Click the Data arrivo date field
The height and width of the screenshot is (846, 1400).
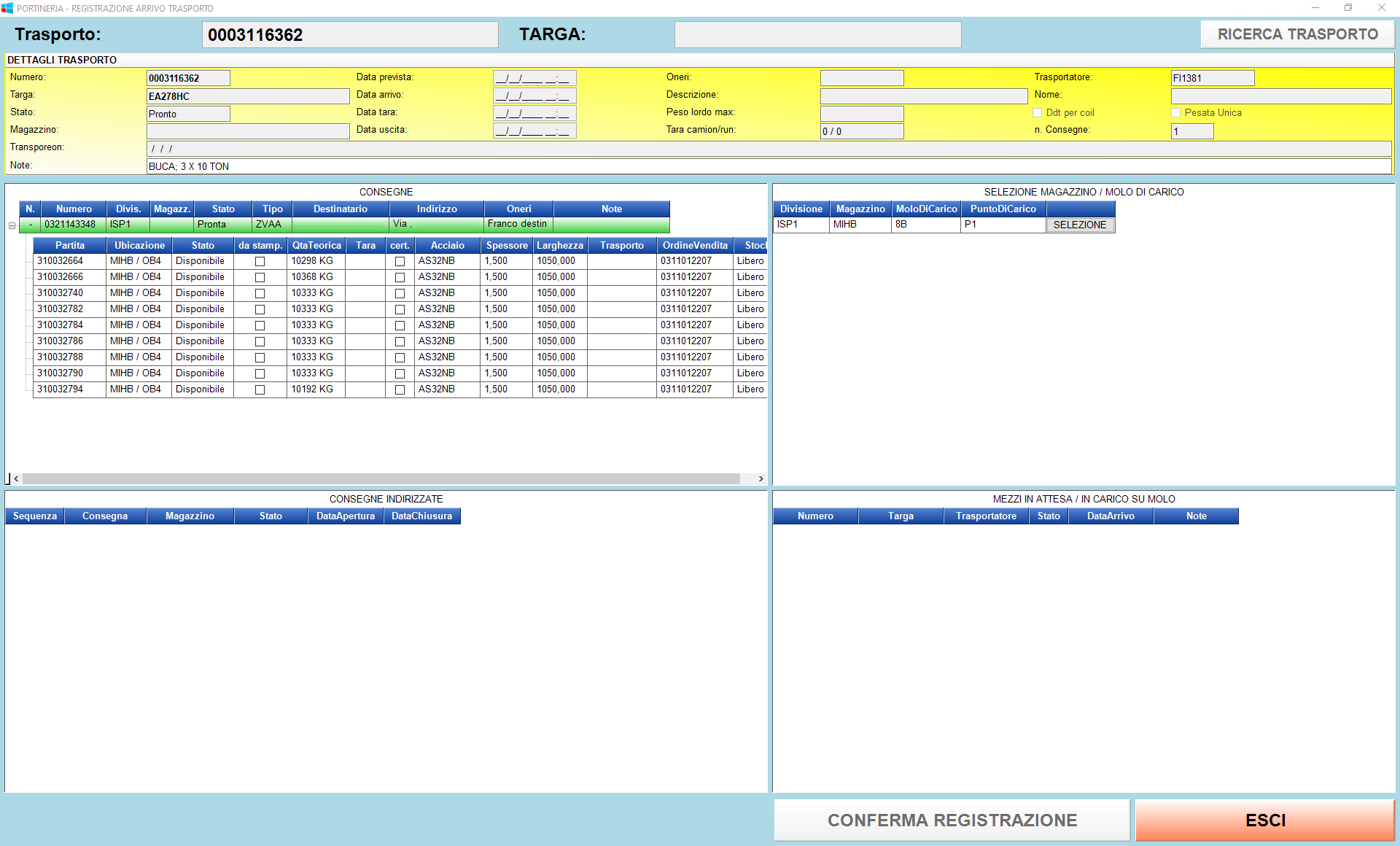tap(534, 96)
